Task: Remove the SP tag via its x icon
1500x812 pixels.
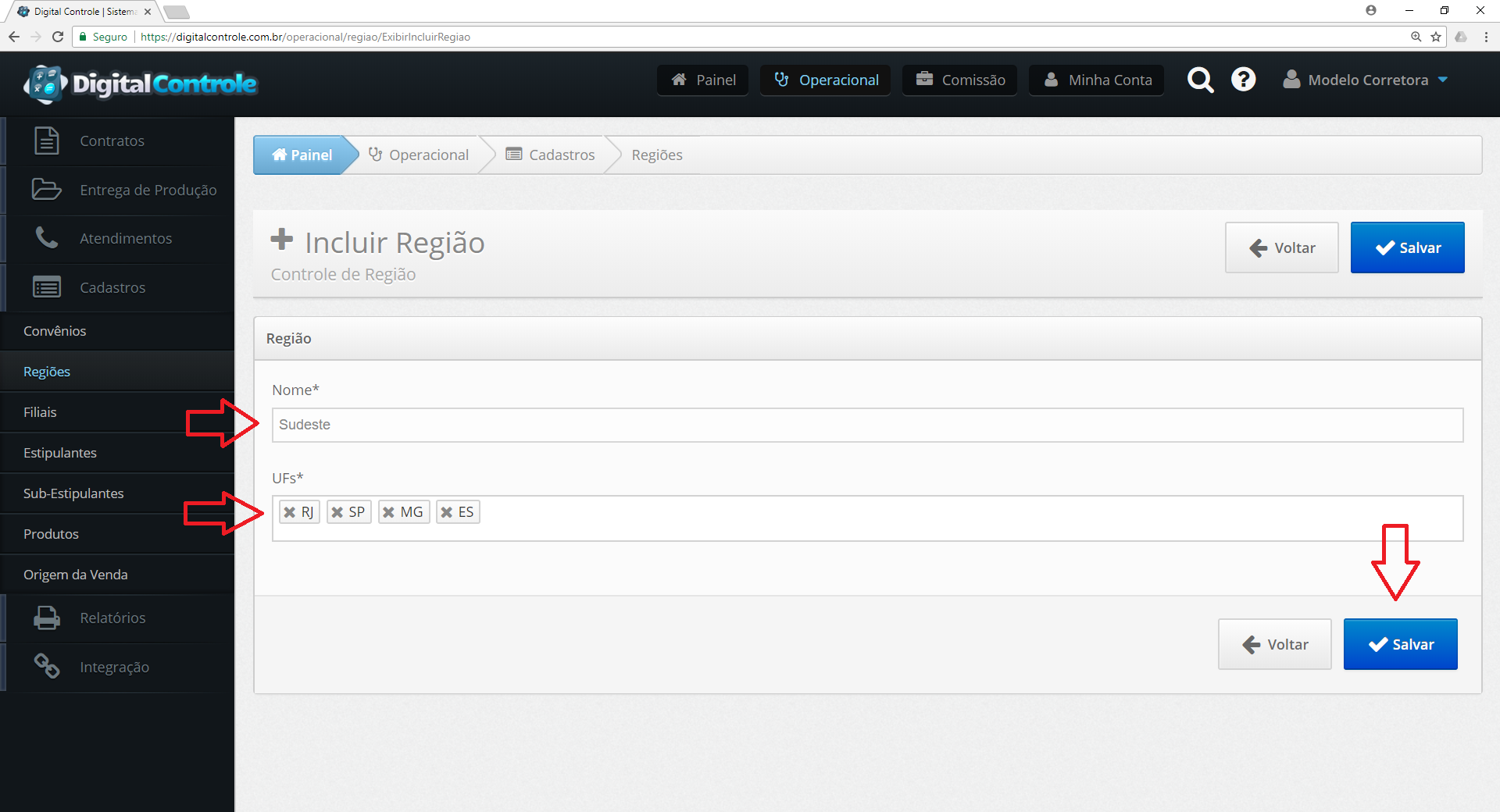Action: coord(337,512)
